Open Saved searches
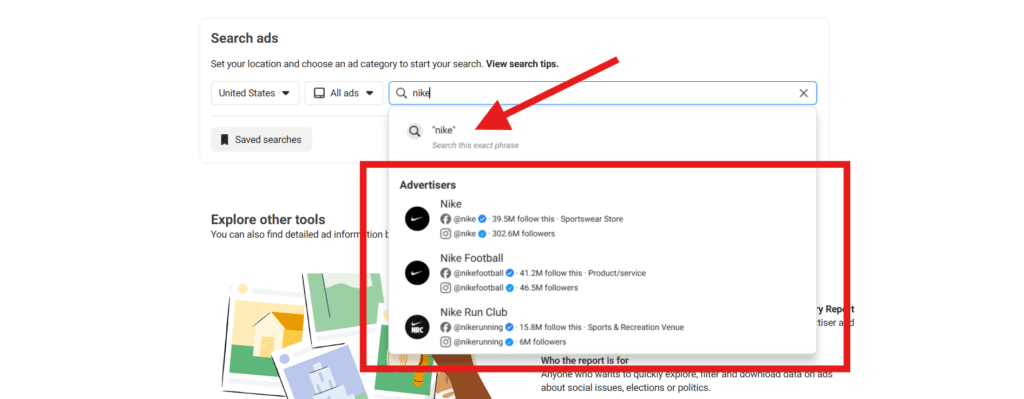The height and width of the screenshot is (399, 1024). point(261,140)
